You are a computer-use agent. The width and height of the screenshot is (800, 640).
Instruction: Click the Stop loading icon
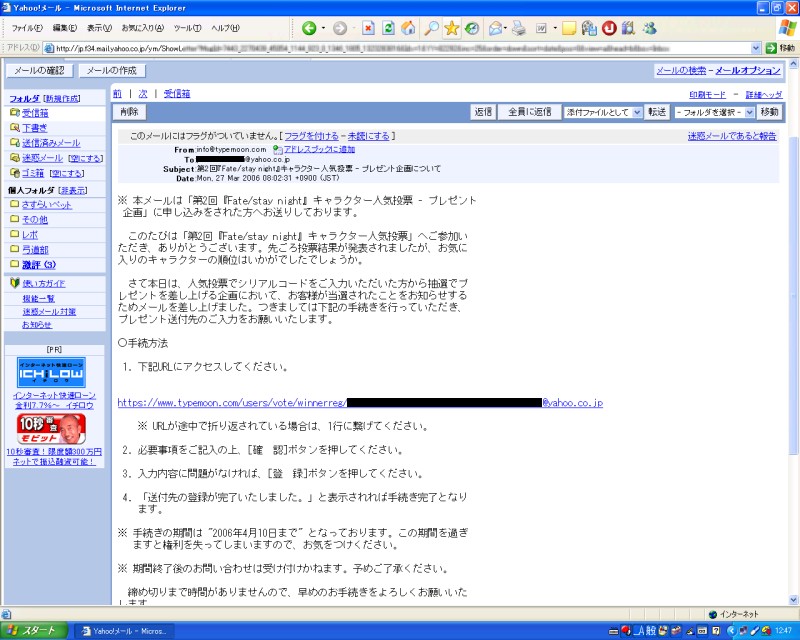click(x=368, y=28)
